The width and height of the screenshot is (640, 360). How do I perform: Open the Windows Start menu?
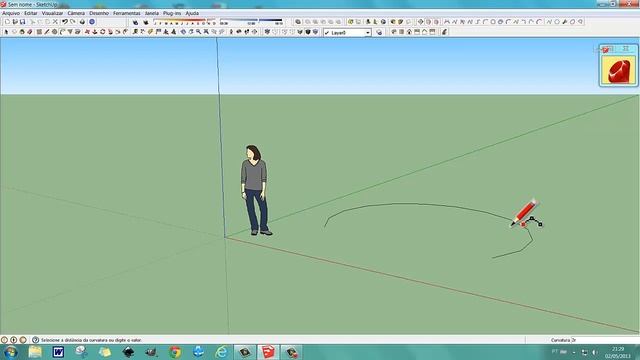pyautogui.click(x=11, y=352)
